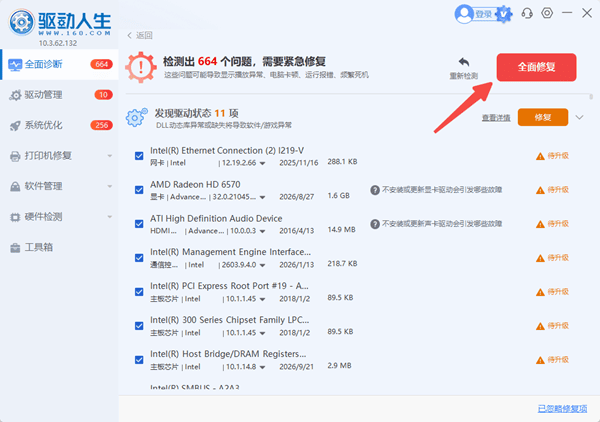The width and height of the screenshot is (600, 422).
Task: Click the user avatar login icon
Action: 464,14
